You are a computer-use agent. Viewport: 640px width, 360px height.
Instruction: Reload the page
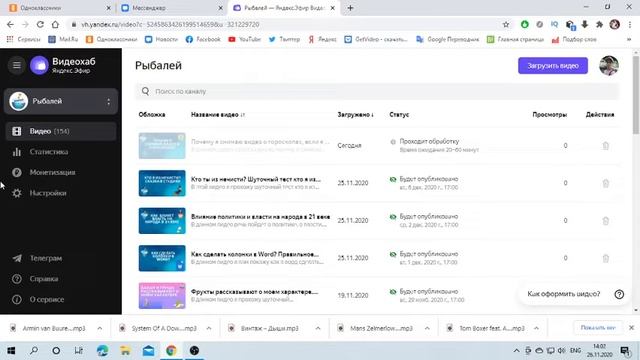40,24
